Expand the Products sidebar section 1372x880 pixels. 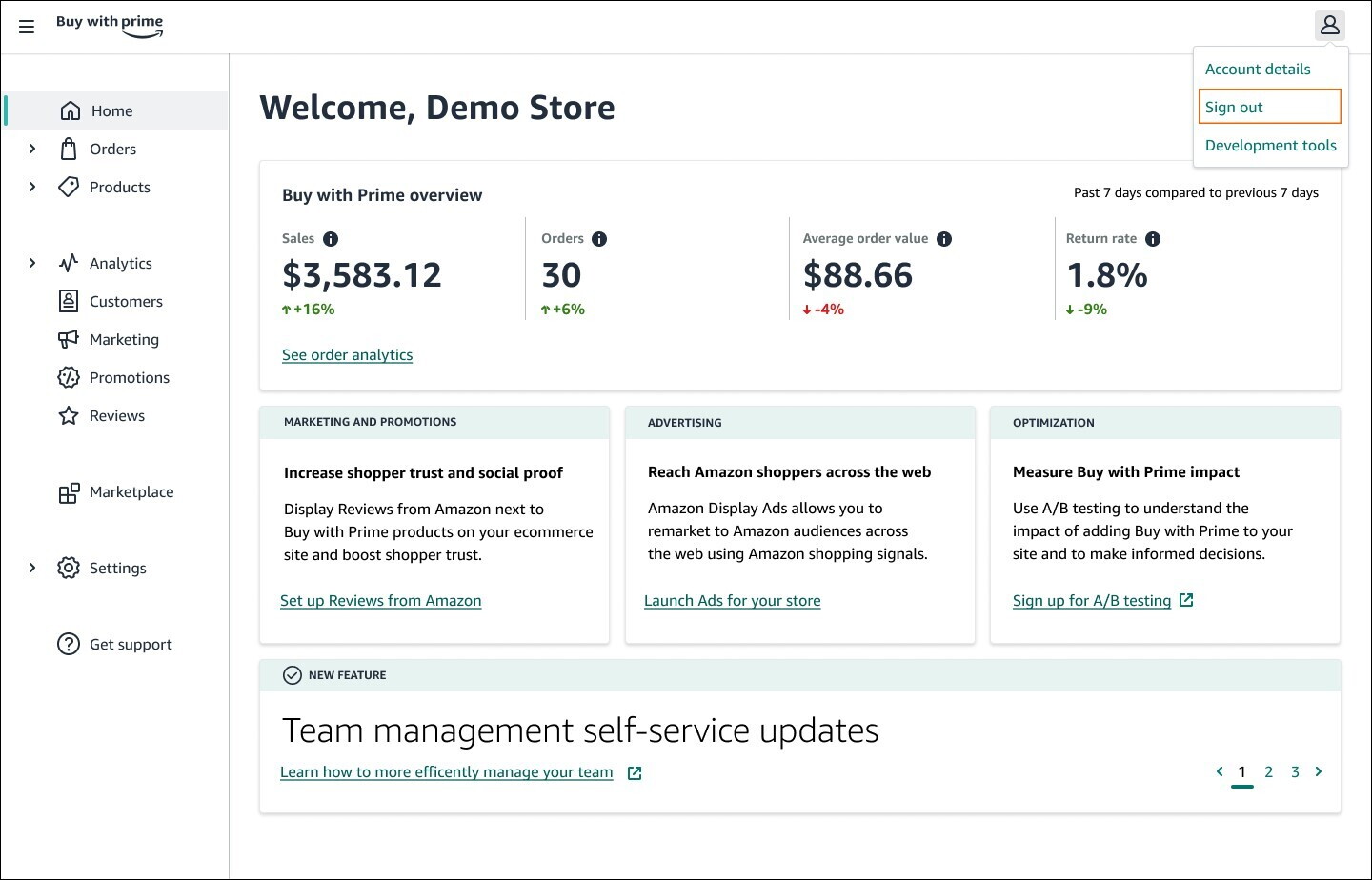32,187
